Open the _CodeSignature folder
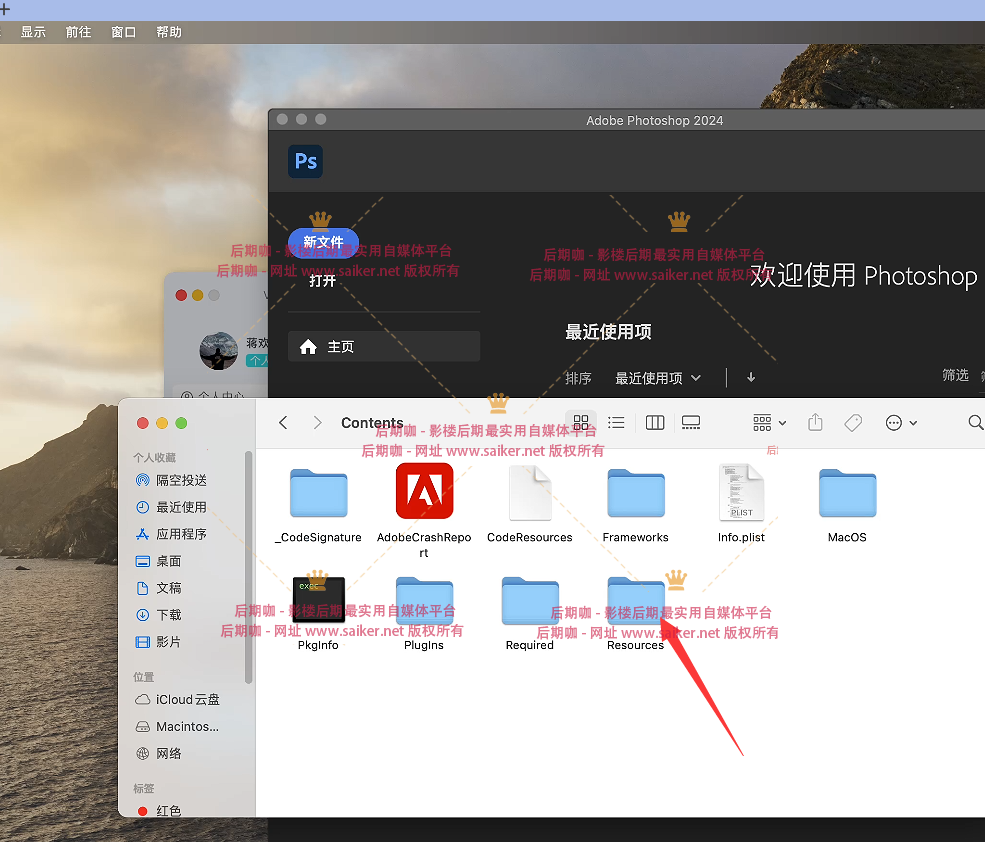 318,493
